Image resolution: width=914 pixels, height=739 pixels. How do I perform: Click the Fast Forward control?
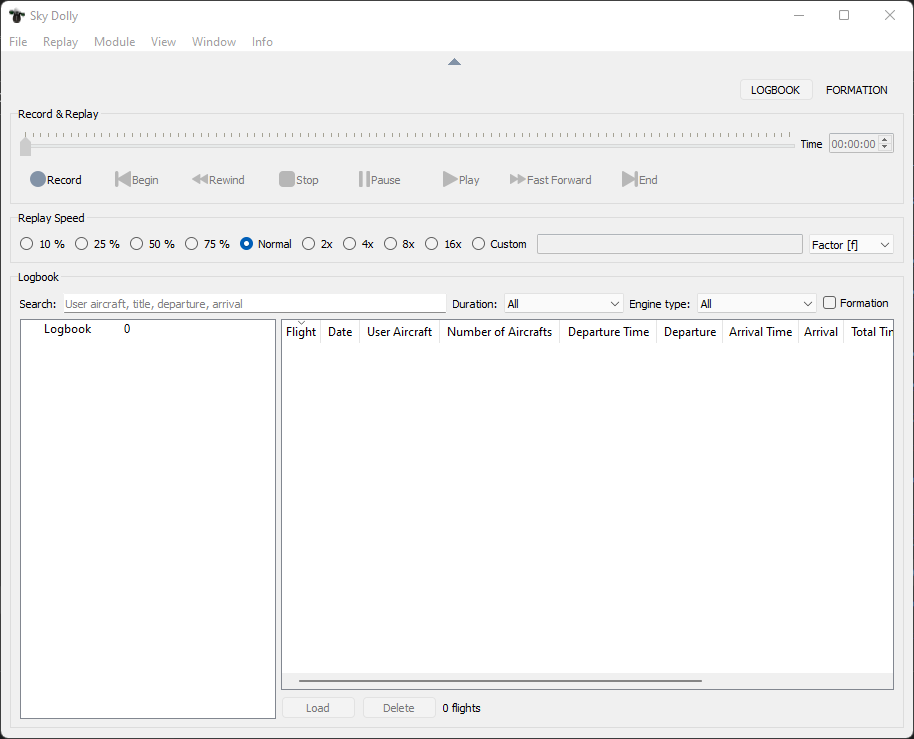point(550,180)
